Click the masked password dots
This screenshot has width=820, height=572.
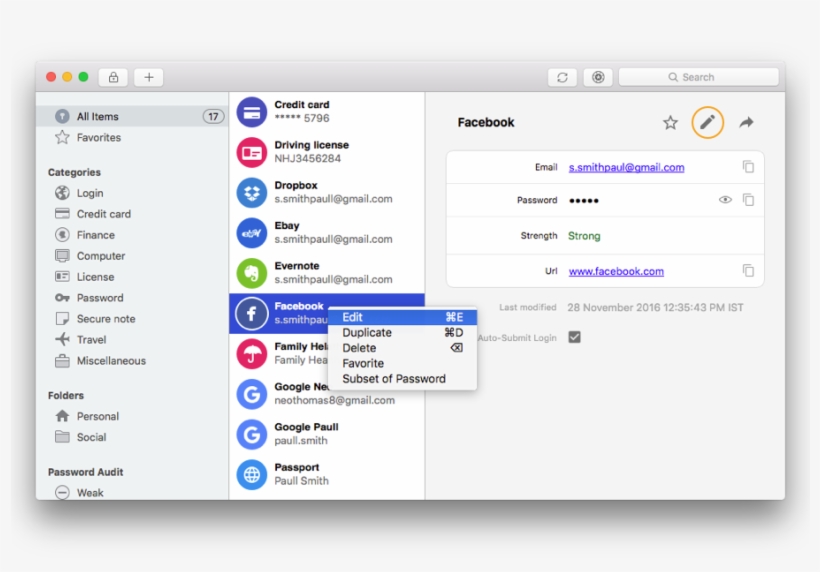(584, 200)
